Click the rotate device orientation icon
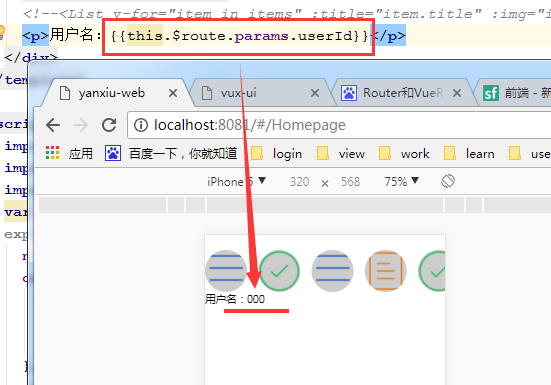The image size is (551, 385). click(x=448, y=181)
